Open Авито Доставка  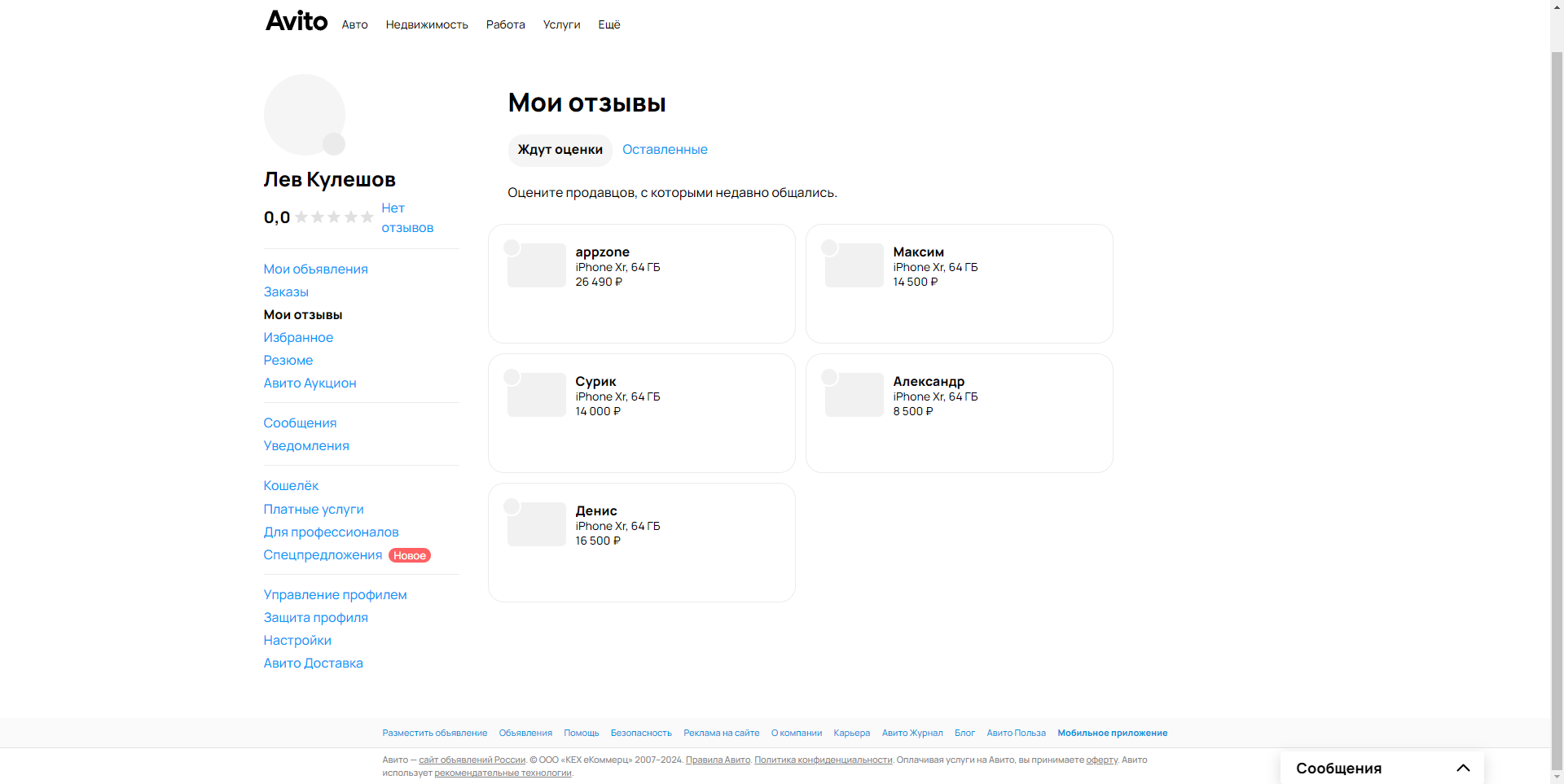[313, 663]
